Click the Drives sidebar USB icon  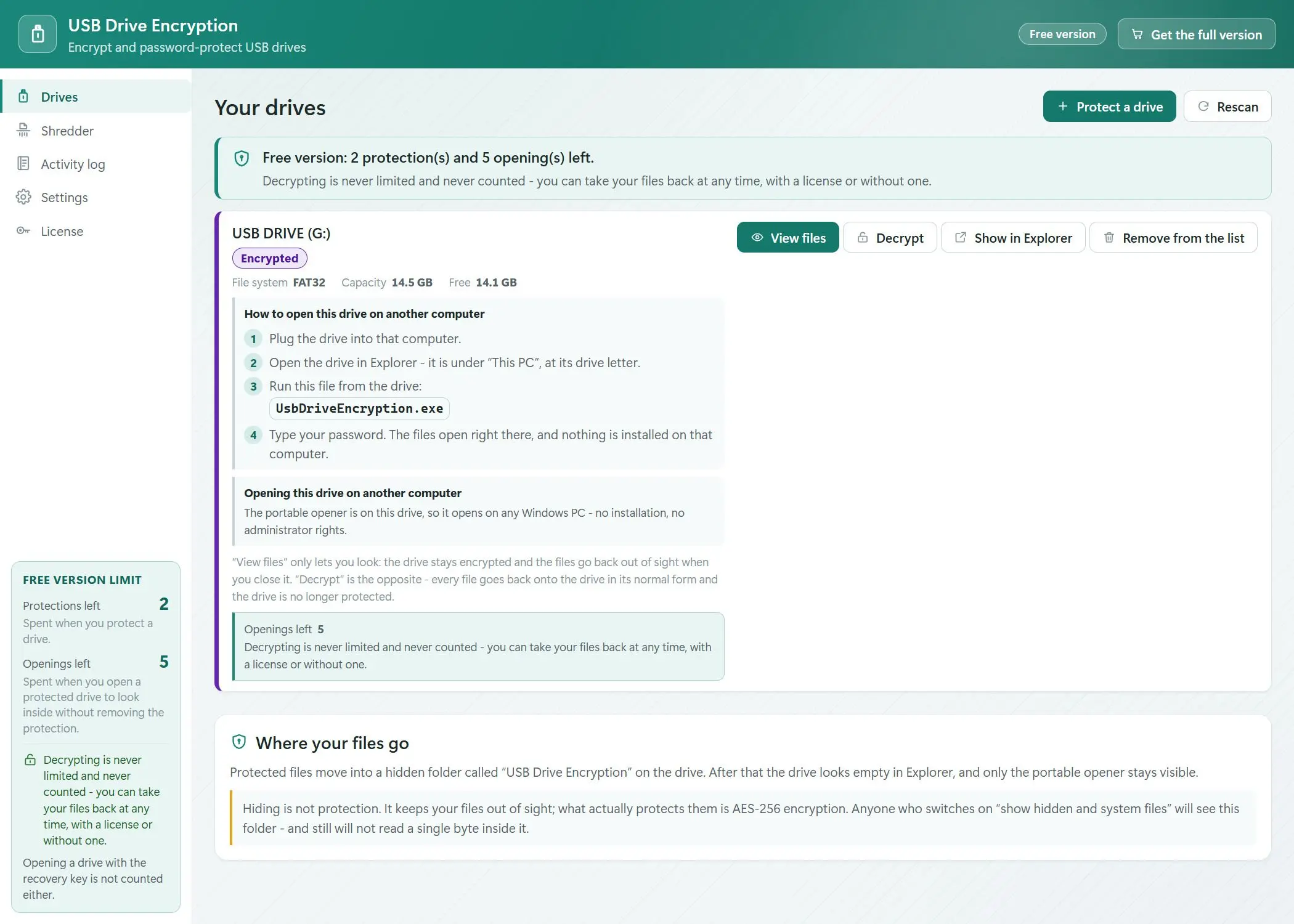23,97
